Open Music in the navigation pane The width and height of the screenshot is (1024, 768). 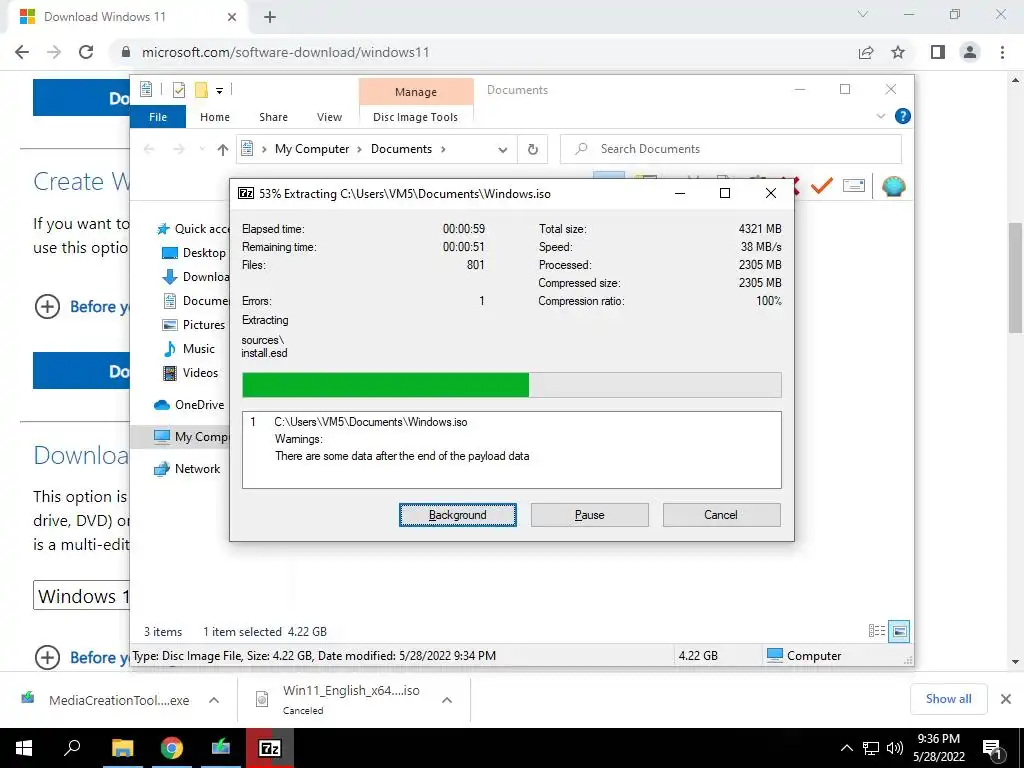click(x=189, y=349)
